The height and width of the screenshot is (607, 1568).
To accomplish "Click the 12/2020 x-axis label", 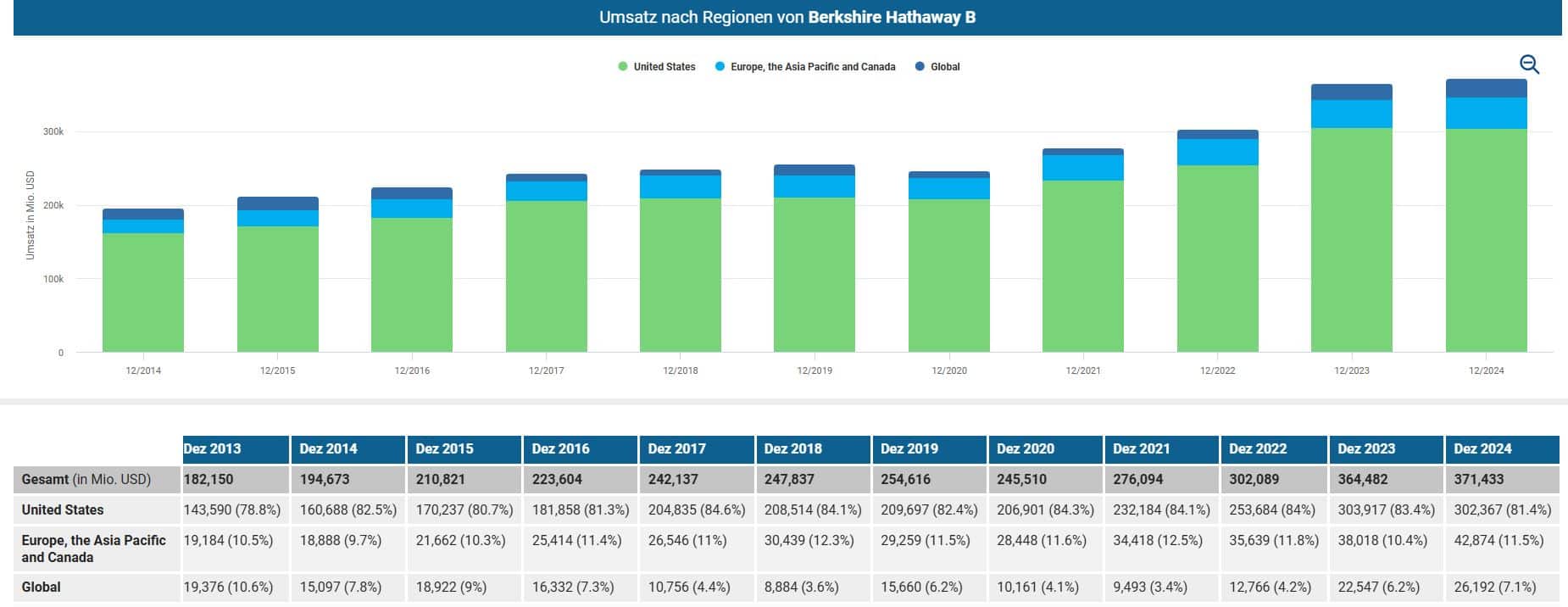I will (x=948, y=370).
